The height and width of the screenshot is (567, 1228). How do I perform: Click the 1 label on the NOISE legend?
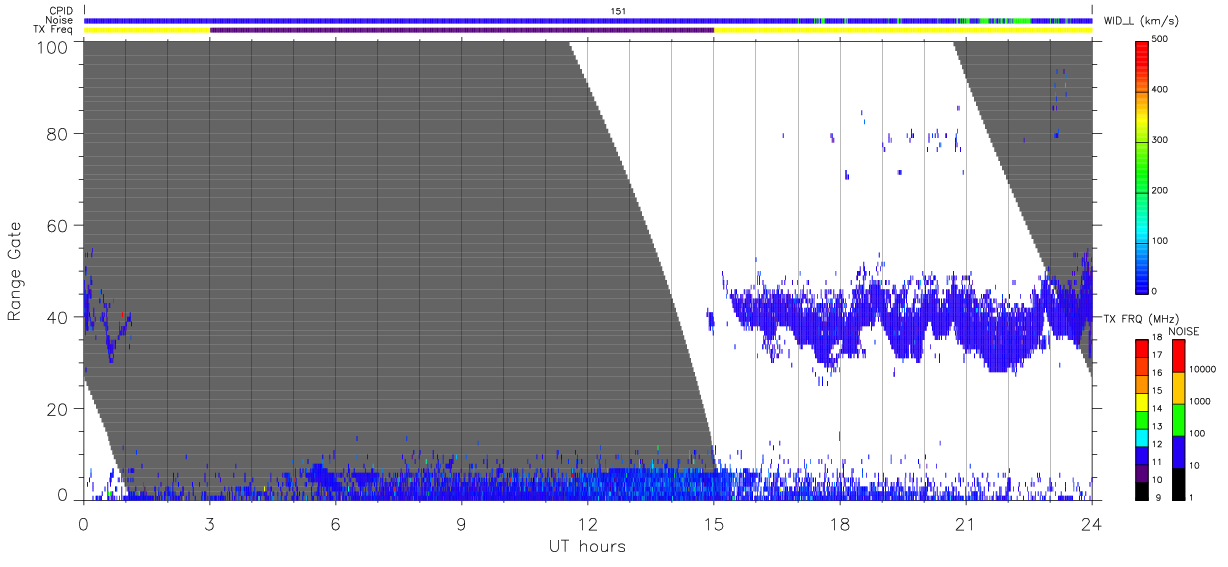coord(1191,497)
